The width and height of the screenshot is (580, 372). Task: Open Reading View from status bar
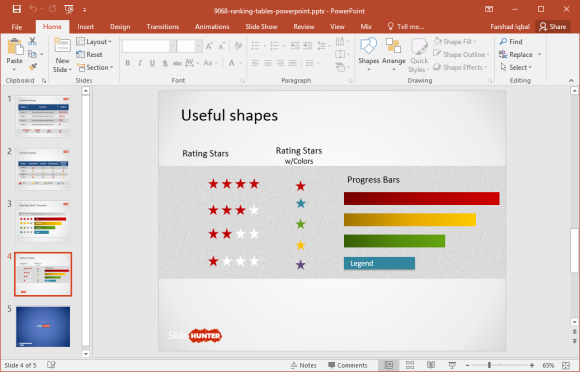click(431, 365)
